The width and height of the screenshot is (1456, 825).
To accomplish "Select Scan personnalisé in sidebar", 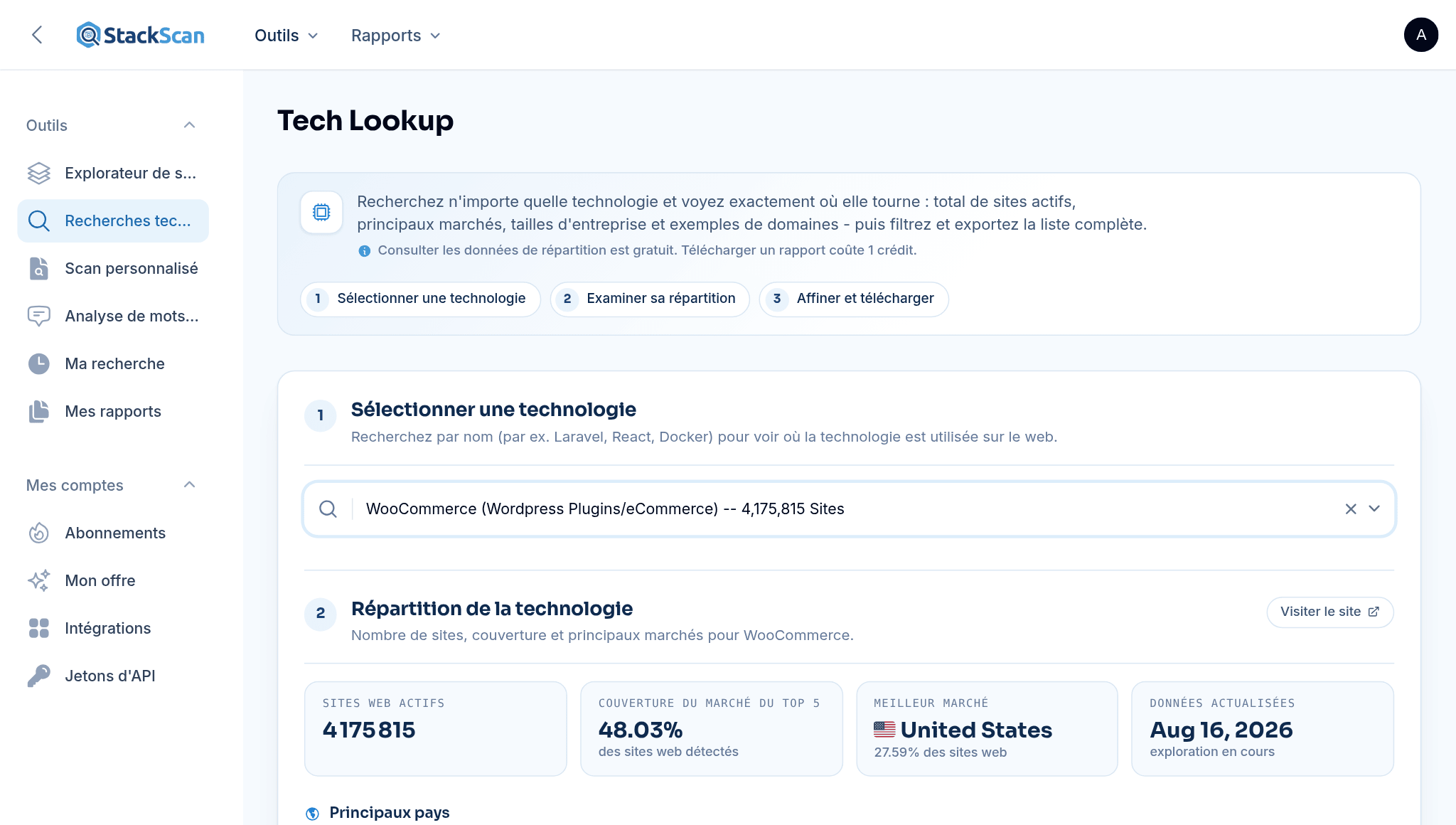I will [113, 268].
